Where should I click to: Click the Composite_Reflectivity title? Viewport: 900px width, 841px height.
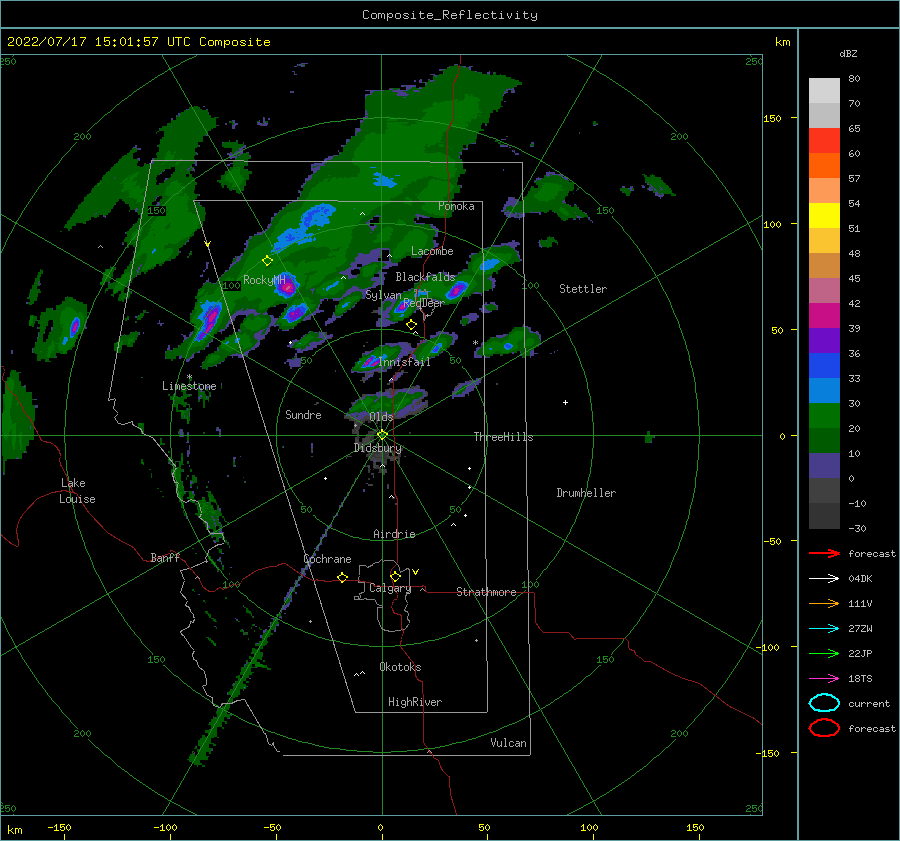(x=450, y=15)
